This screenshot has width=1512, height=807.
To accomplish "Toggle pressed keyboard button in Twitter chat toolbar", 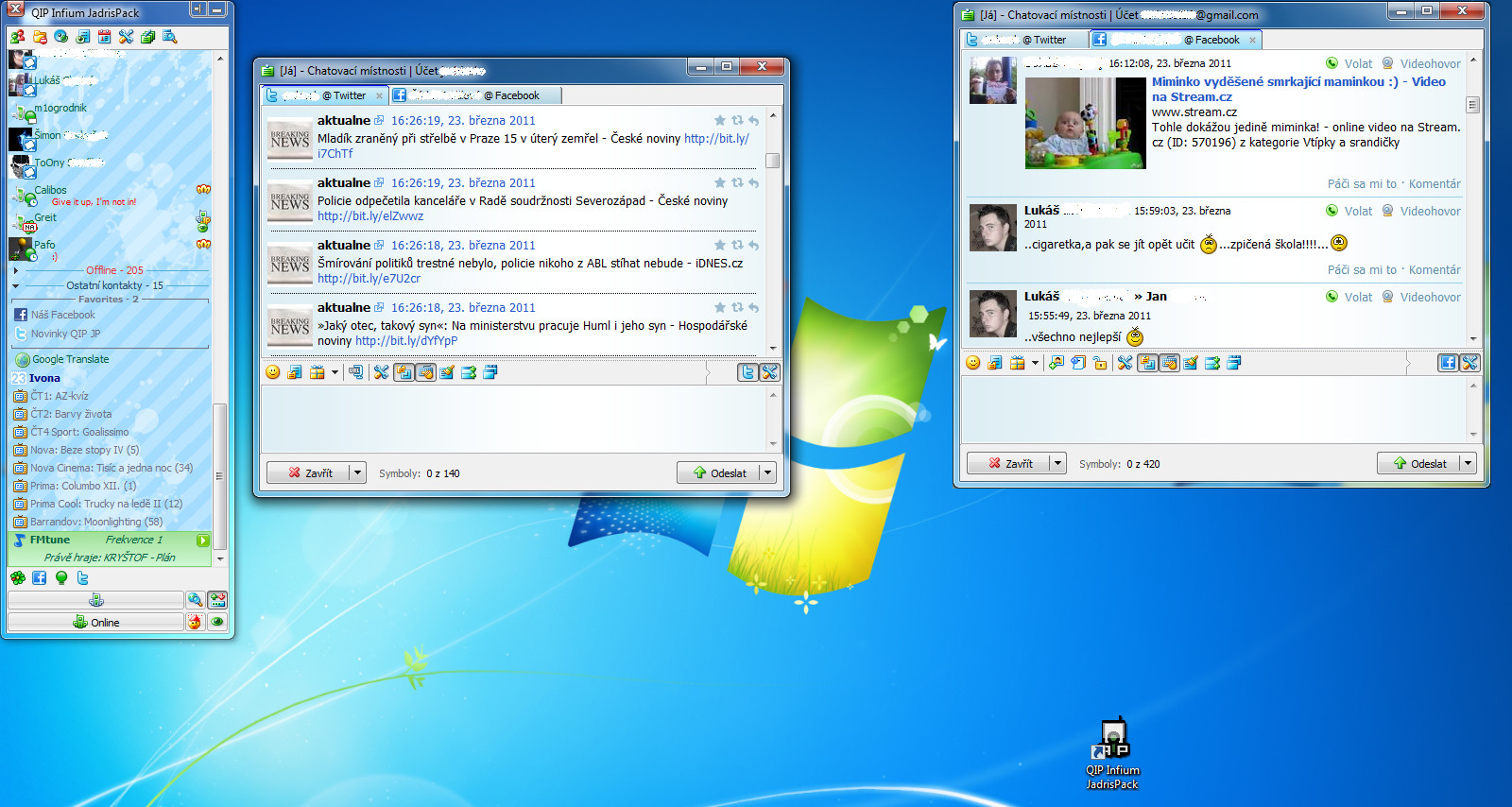I will point(425,372).
